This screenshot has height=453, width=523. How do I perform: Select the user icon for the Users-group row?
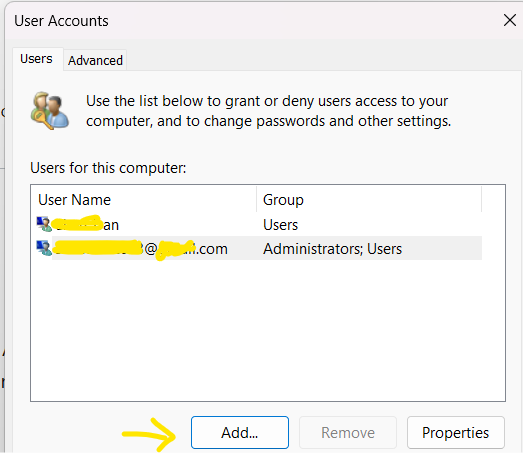point(44,224)
